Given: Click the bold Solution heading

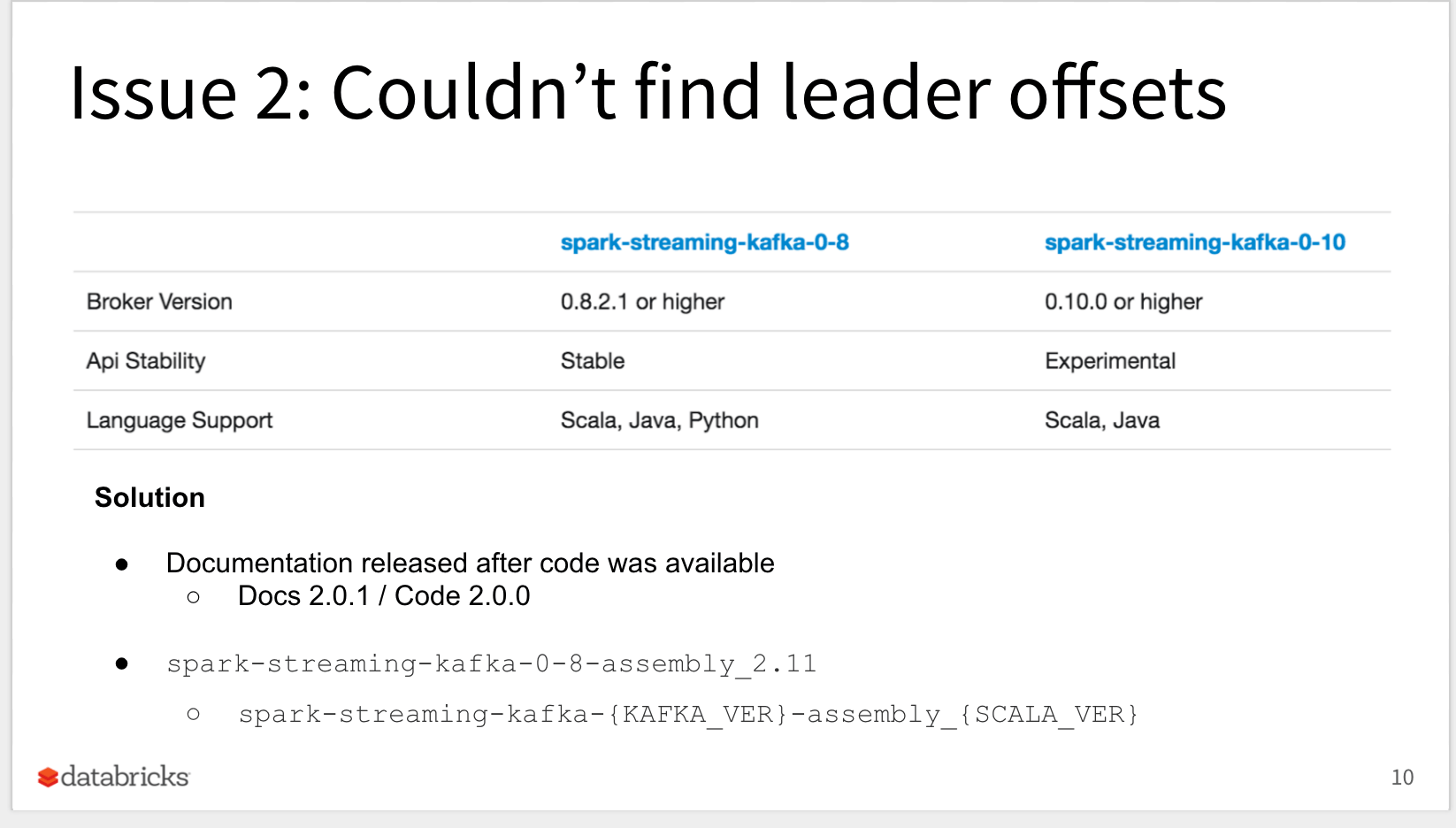Looking at the screenshot, I should (149, 497).
